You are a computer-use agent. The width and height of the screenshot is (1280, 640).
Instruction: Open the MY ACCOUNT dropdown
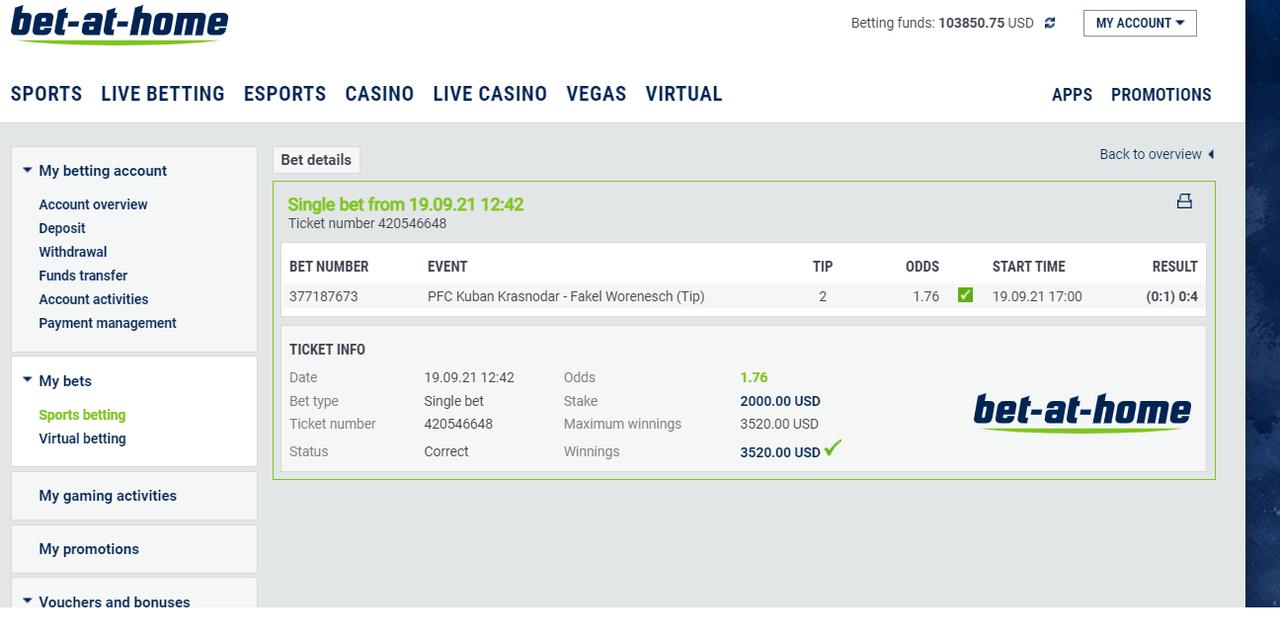1140,23
